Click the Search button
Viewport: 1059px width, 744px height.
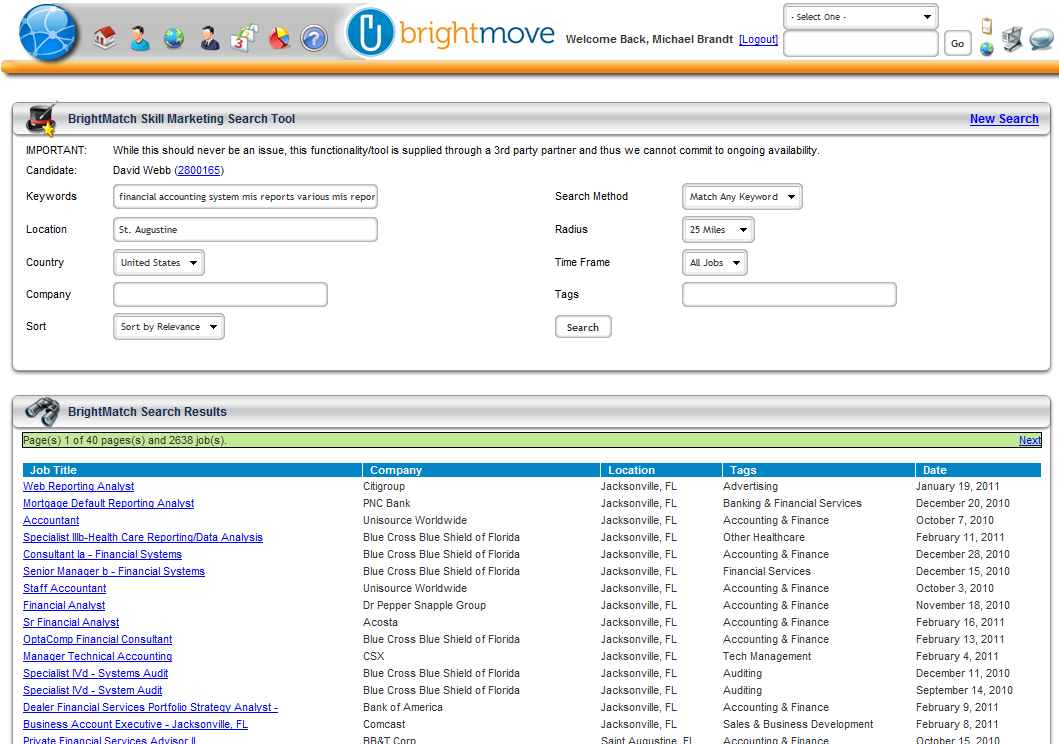click(583, 327)
